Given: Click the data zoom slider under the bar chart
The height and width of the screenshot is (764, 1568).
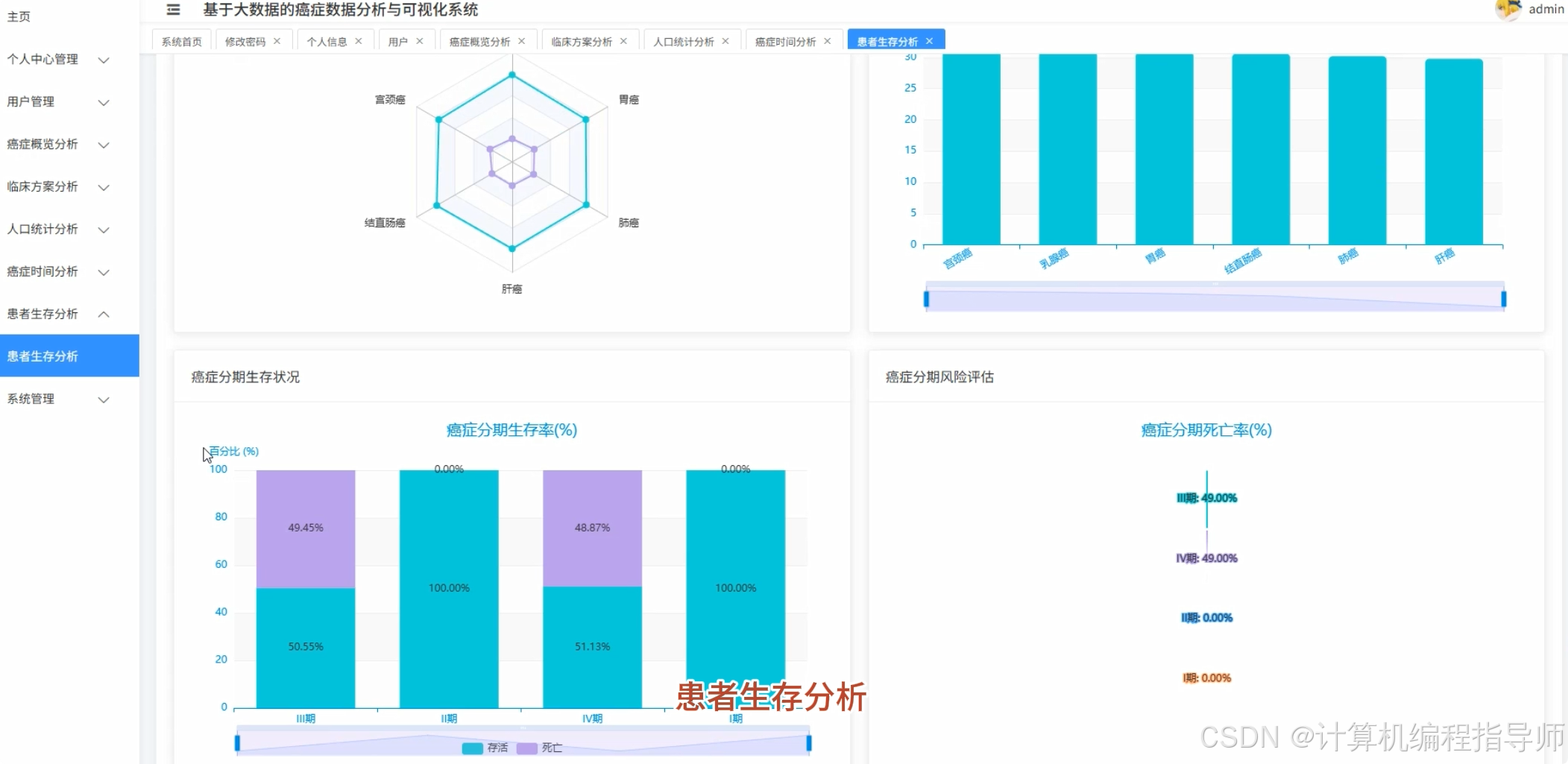Looking at the screenshot, I should pos(1214,297).
